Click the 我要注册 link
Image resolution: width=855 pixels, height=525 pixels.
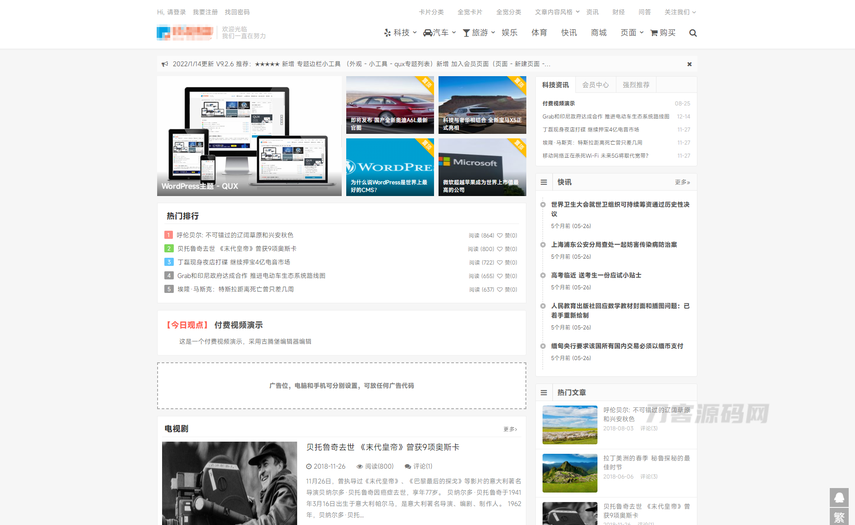pos(205,12)
